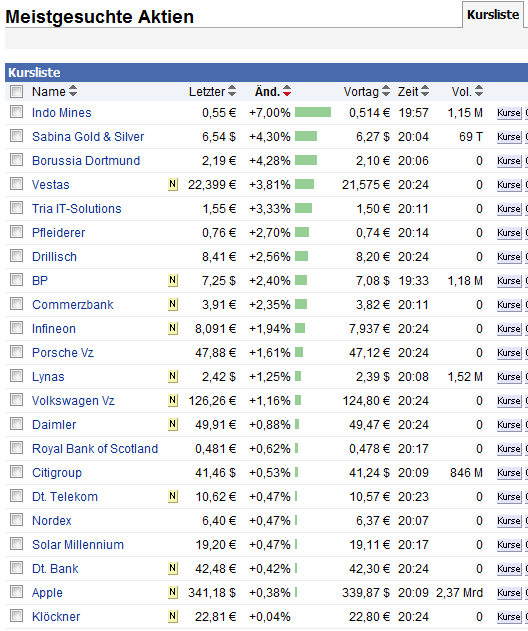The height and width of the screenshot is (631, 528).
Task: Sort by the Vol. column arrows
Action: (478, 91)
